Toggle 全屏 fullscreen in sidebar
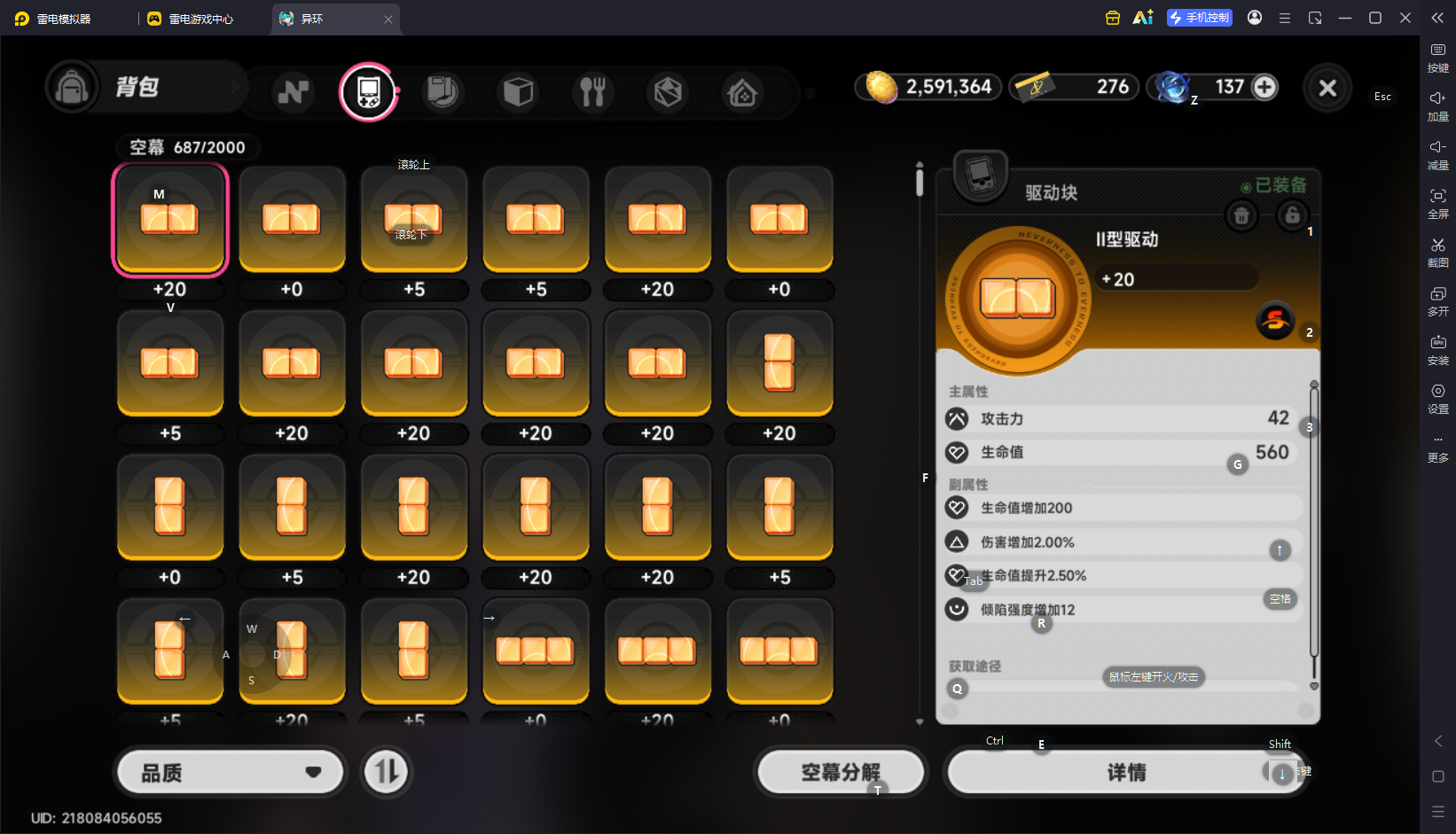This screenshot has height=834, width=1456. [1437, 204]
